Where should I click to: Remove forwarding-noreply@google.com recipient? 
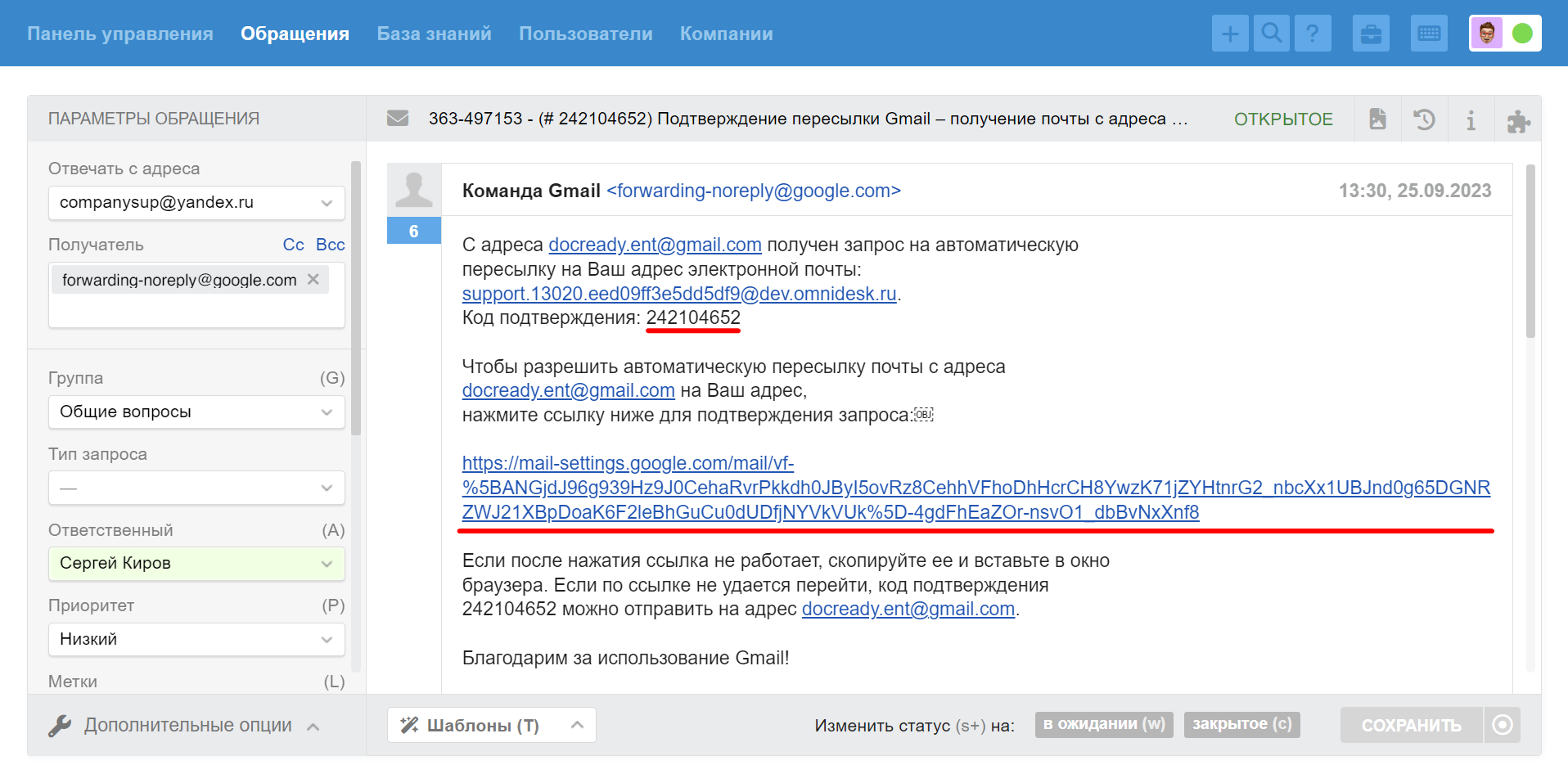313,280
